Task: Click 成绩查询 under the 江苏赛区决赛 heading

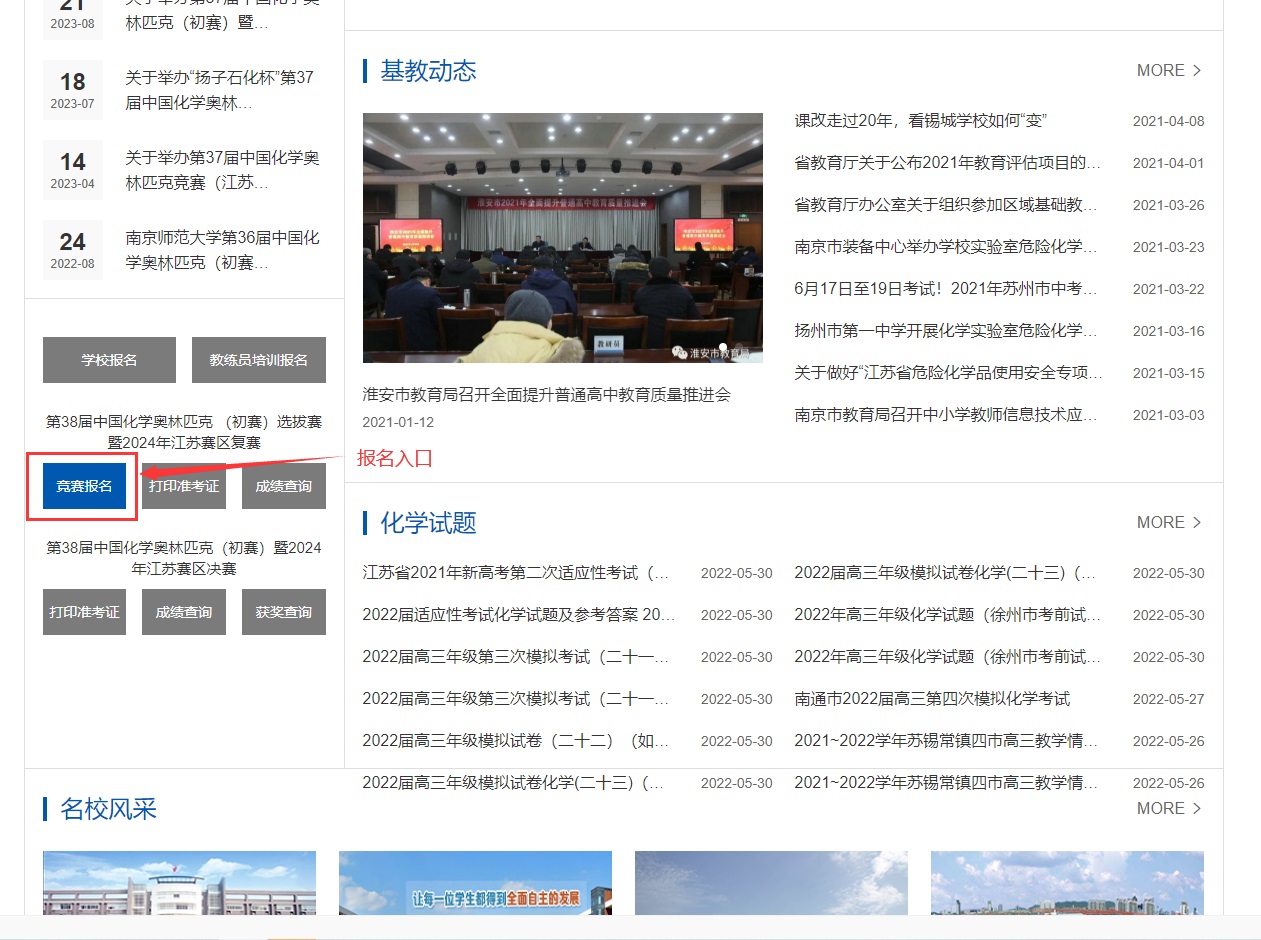Action: click(184, 612)
